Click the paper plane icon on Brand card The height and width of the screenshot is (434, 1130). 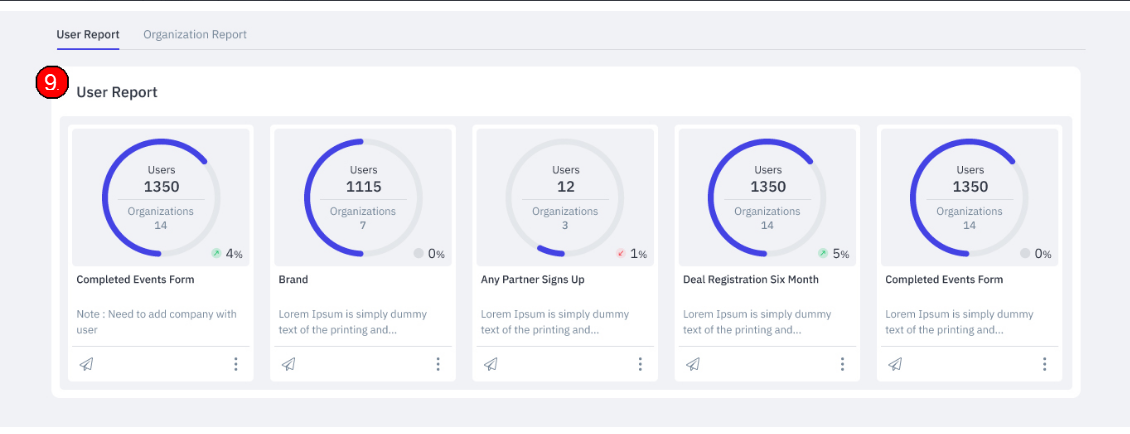pyautogui.click(x=288, y=364)
